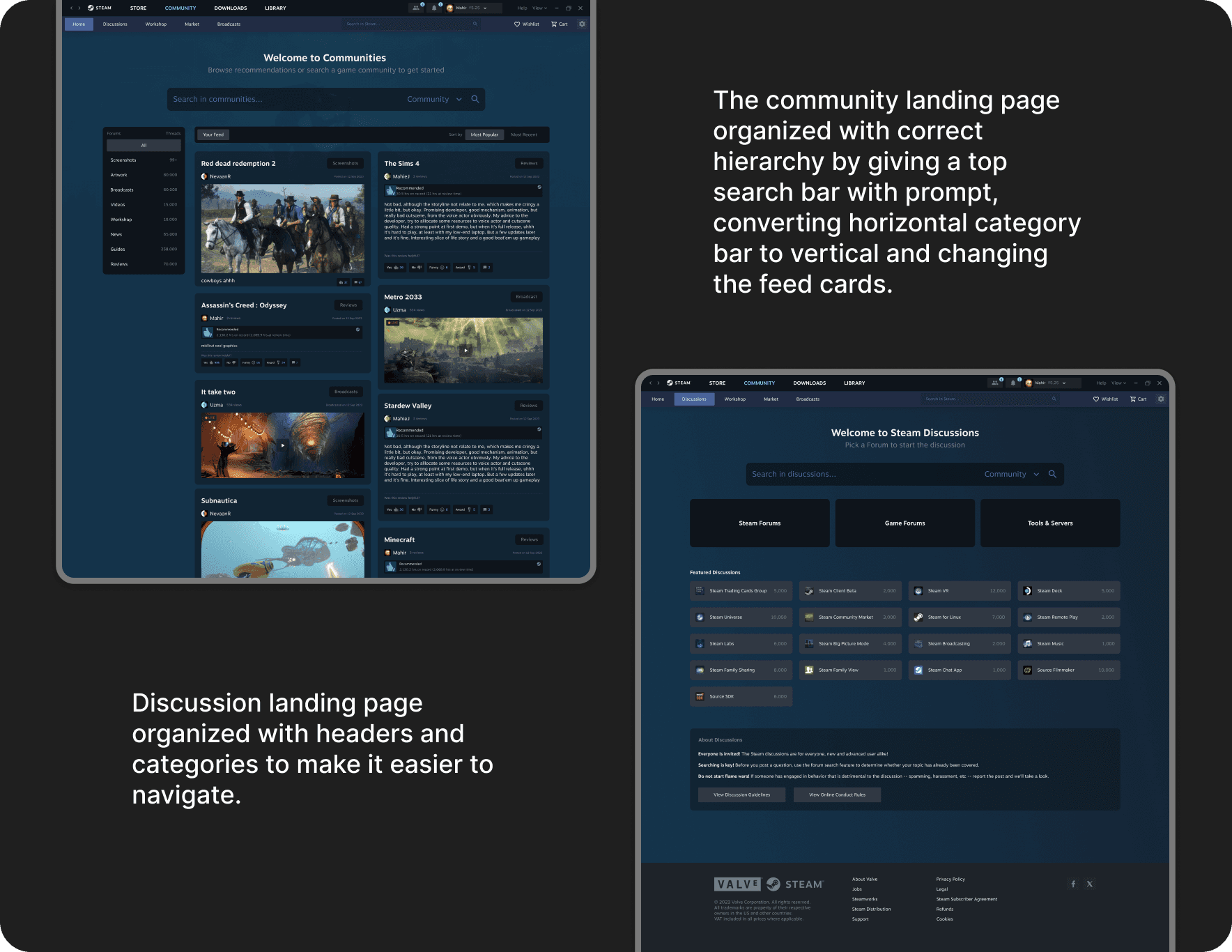The height and width of the screenshot is (952, 1232).
Task: Click the Source SDK forum icon
Action: (x=700, y=697)
